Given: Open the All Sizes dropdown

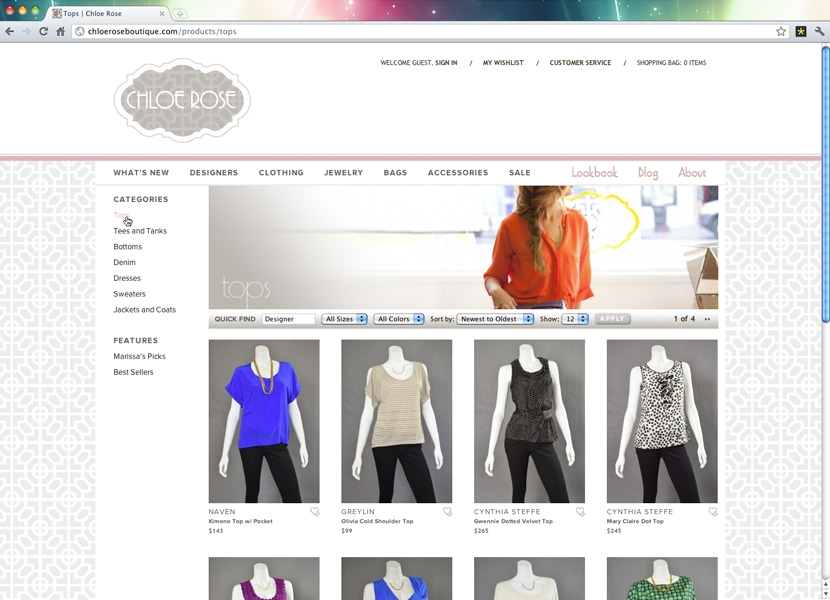Looking at the screenshot, I should tap(344, 319).
